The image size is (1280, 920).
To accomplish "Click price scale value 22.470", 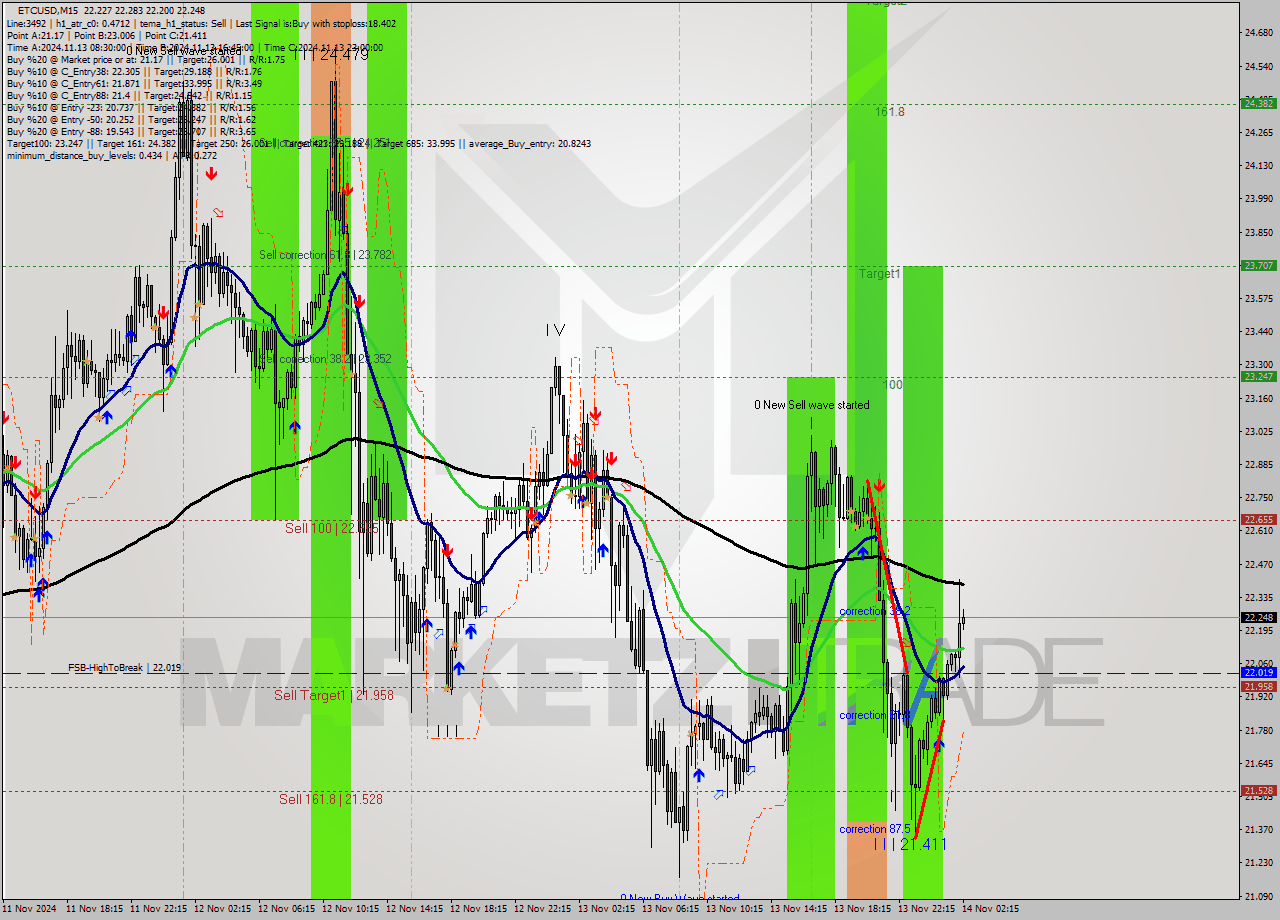I will pyautogui.click(x=1258, y=564).
